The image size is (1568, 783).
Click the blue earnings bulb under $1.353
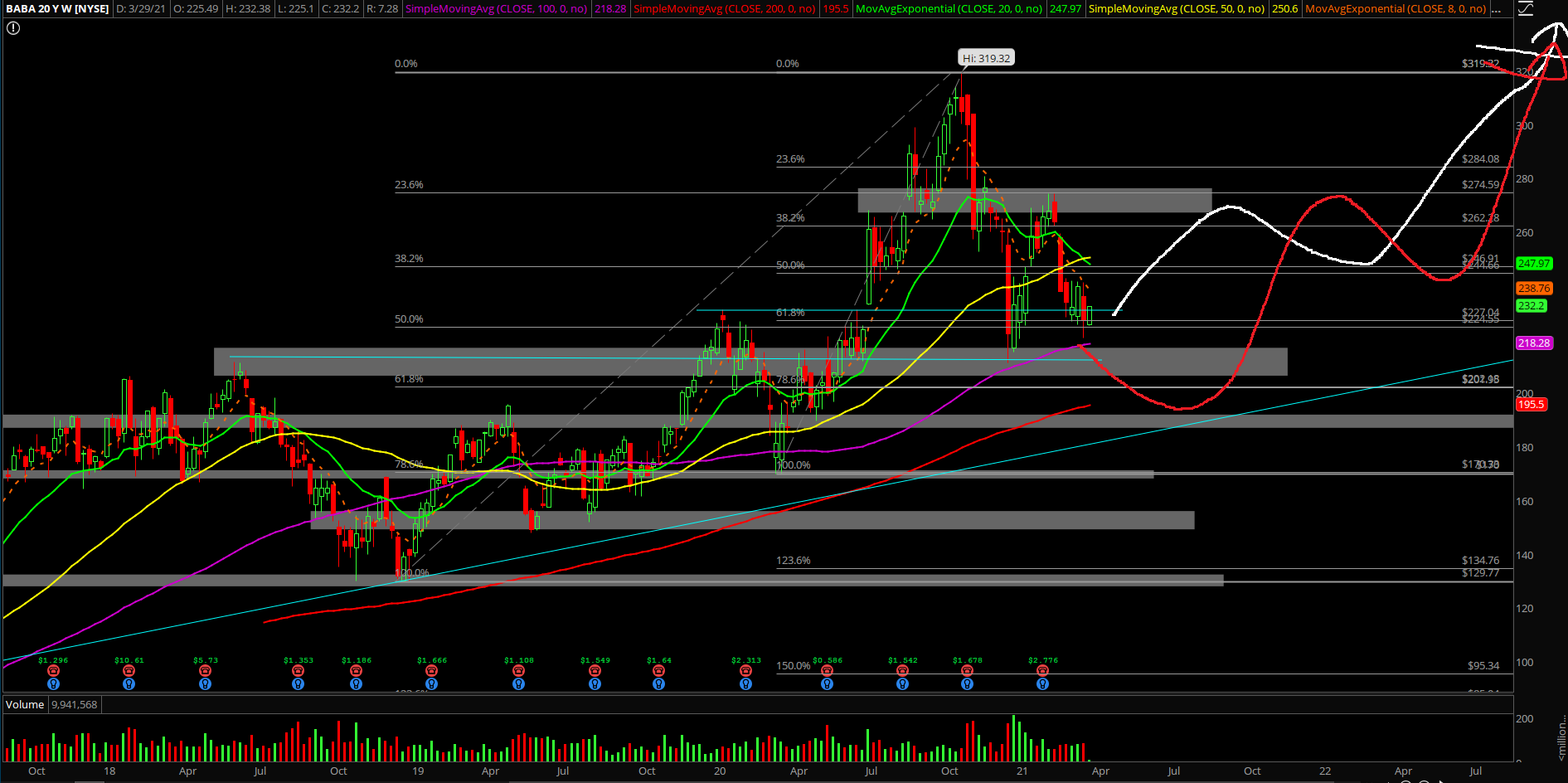[x=298, y=684]
